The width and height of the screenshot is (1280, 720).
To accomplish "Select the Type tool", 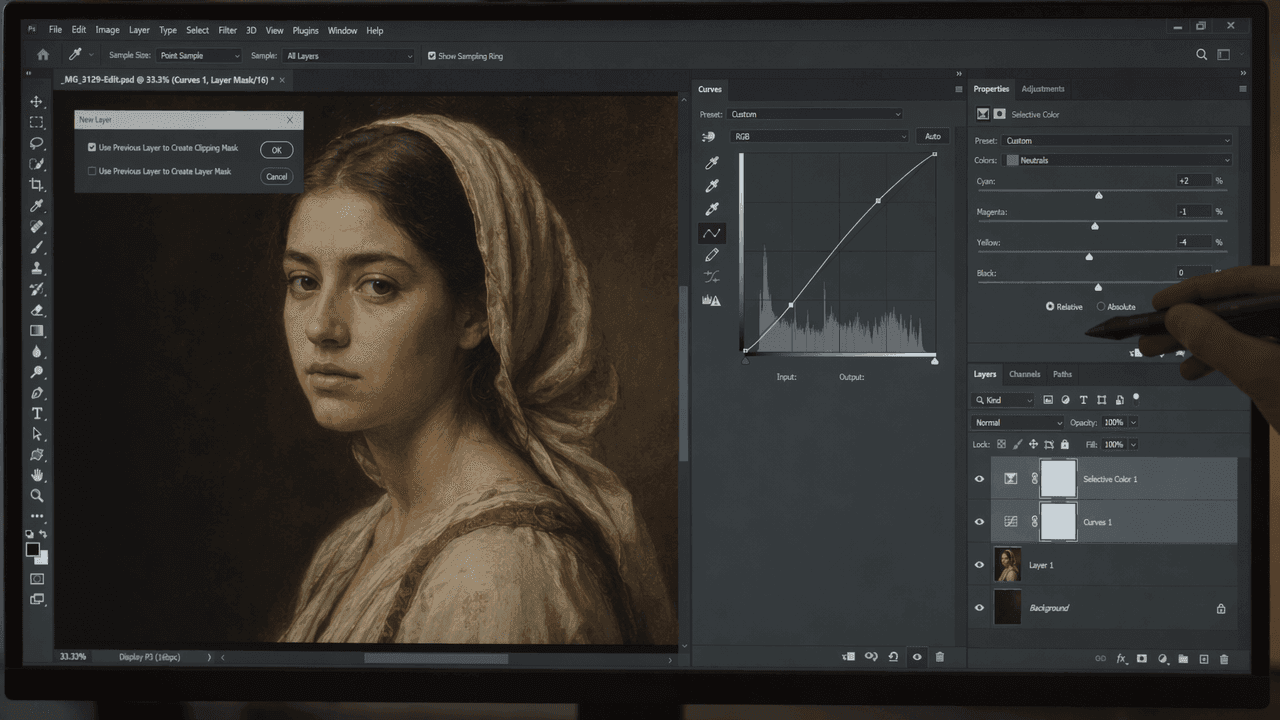I will 37,414.
